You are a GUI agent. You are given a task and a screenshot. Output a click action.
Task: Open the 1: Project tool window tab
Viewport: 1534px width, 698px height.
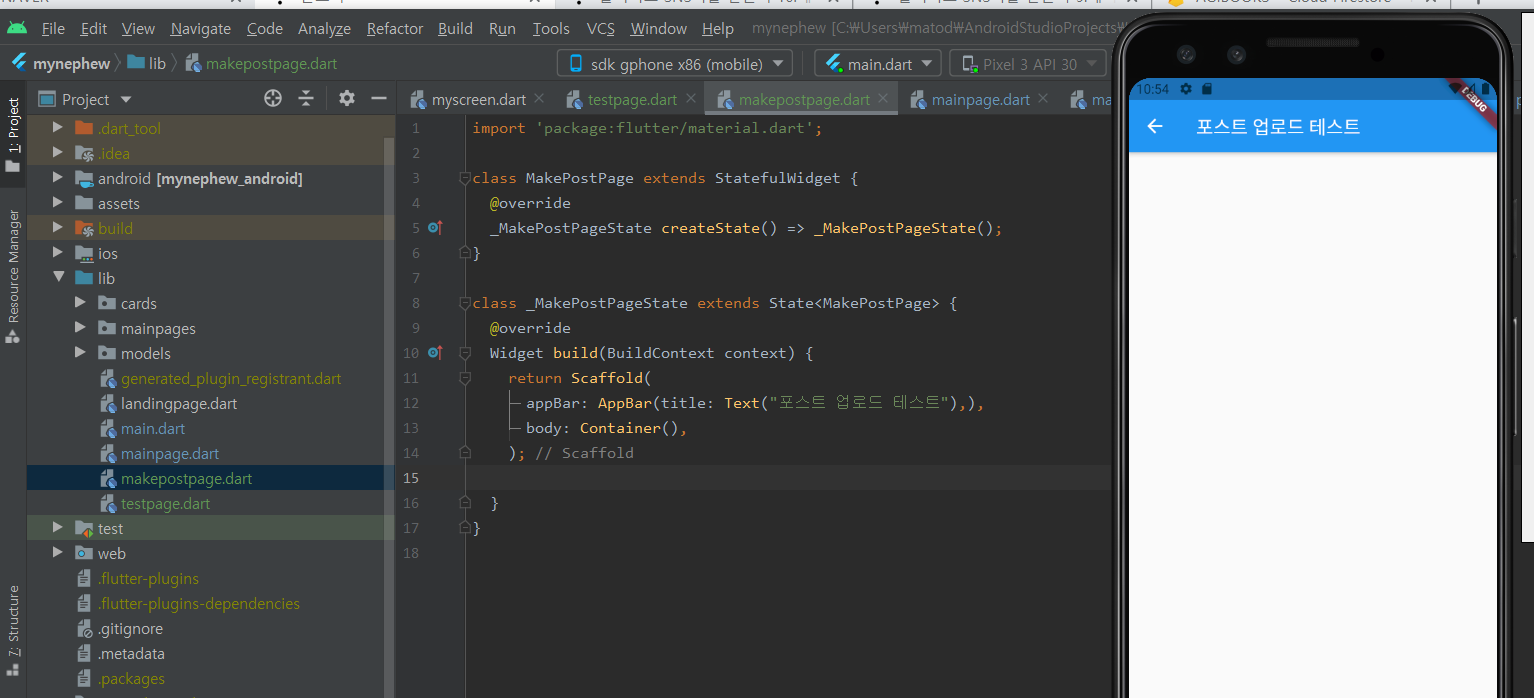pyautogui.click(x=13, y=135)
